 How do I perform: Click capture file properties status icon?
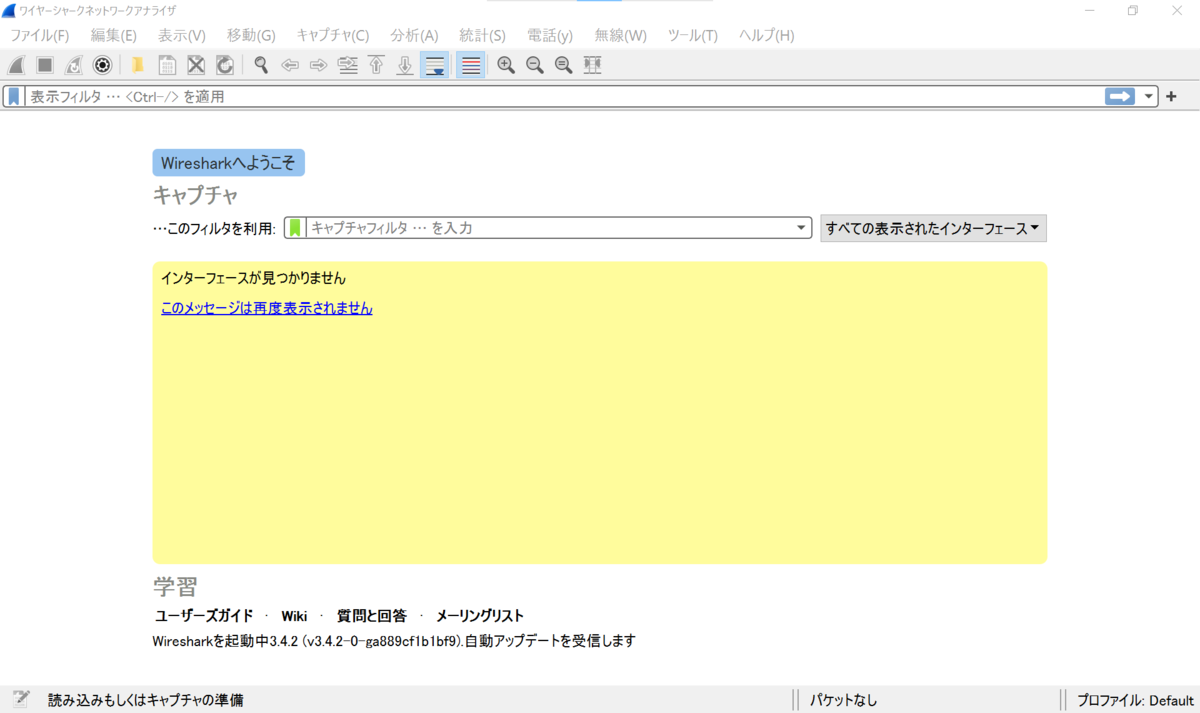coord(21,699)
